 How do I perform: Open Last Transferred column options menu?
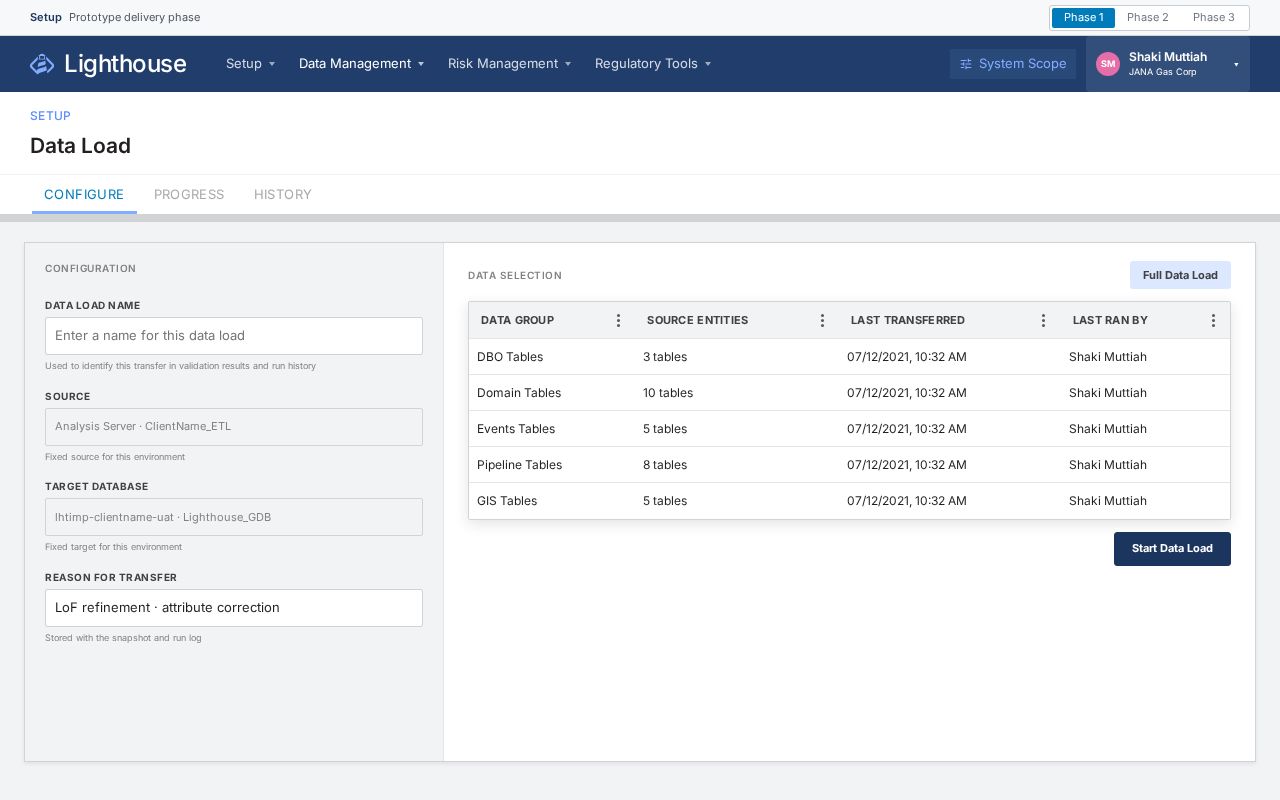point(1043,320)
